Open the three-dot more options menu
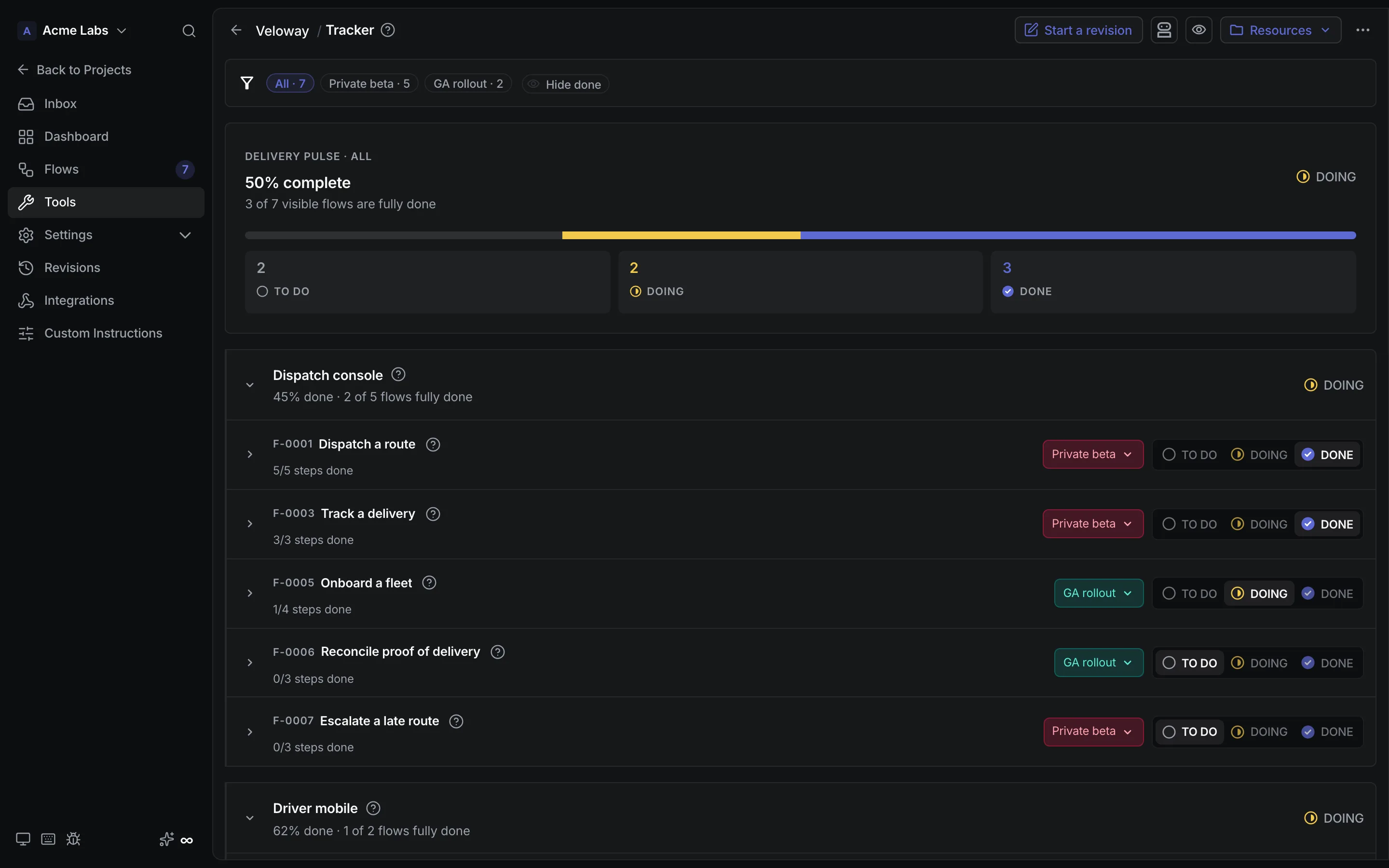Screen dimensions: 1389x868 [1362, 30]
